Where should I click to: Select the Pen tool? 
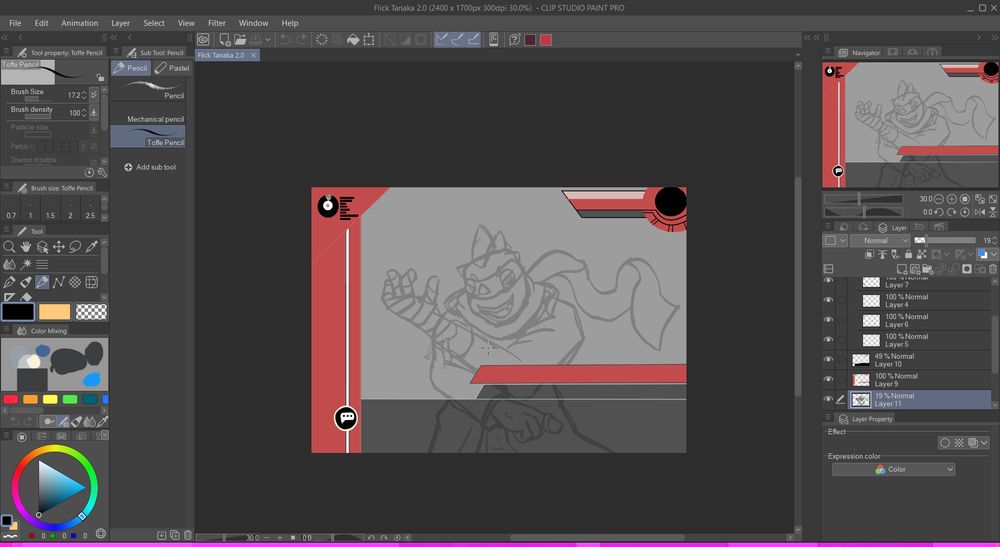(9, 282)
